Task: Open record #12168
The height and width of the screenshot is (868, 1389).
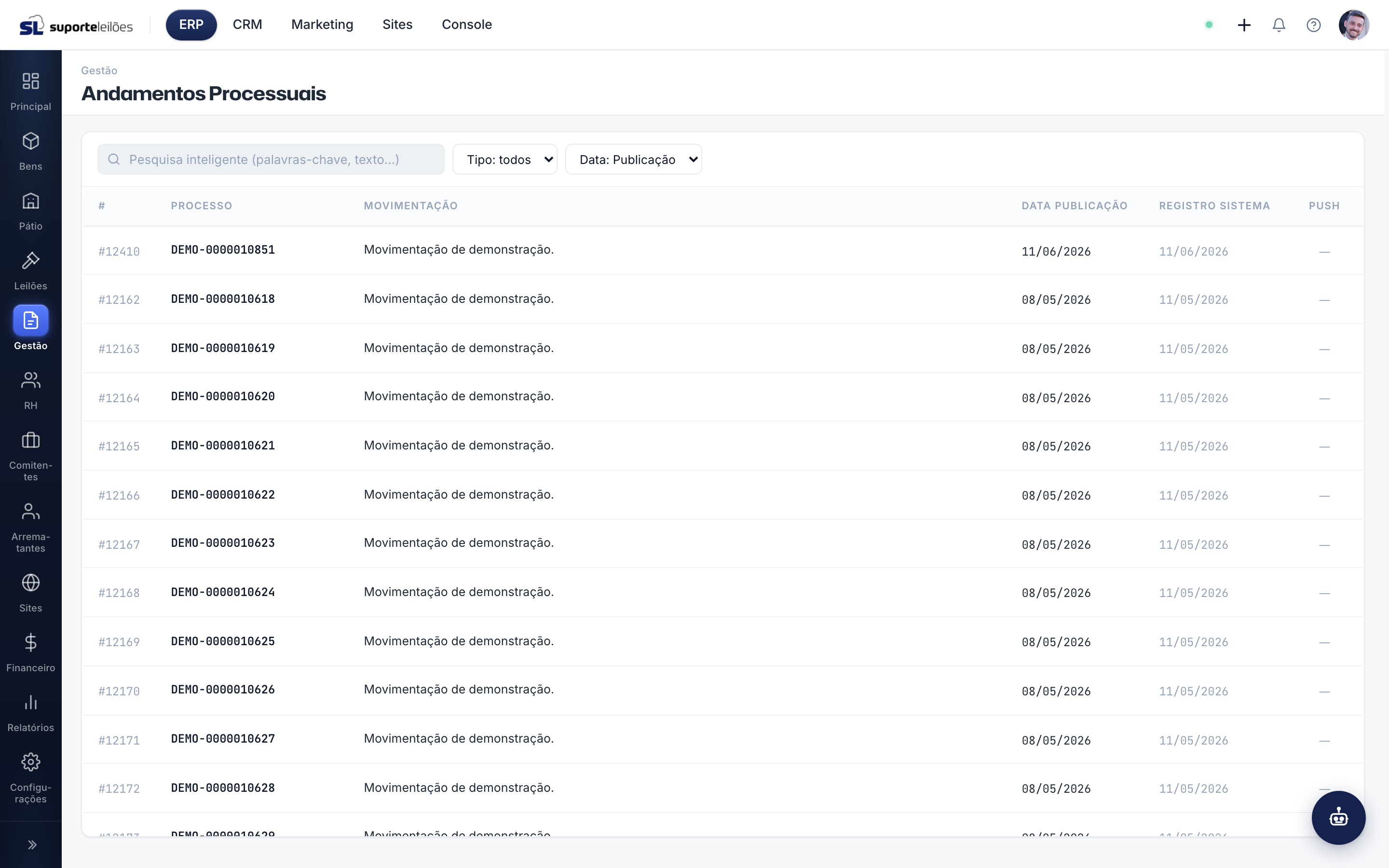Action: click(x=119, y=593)
